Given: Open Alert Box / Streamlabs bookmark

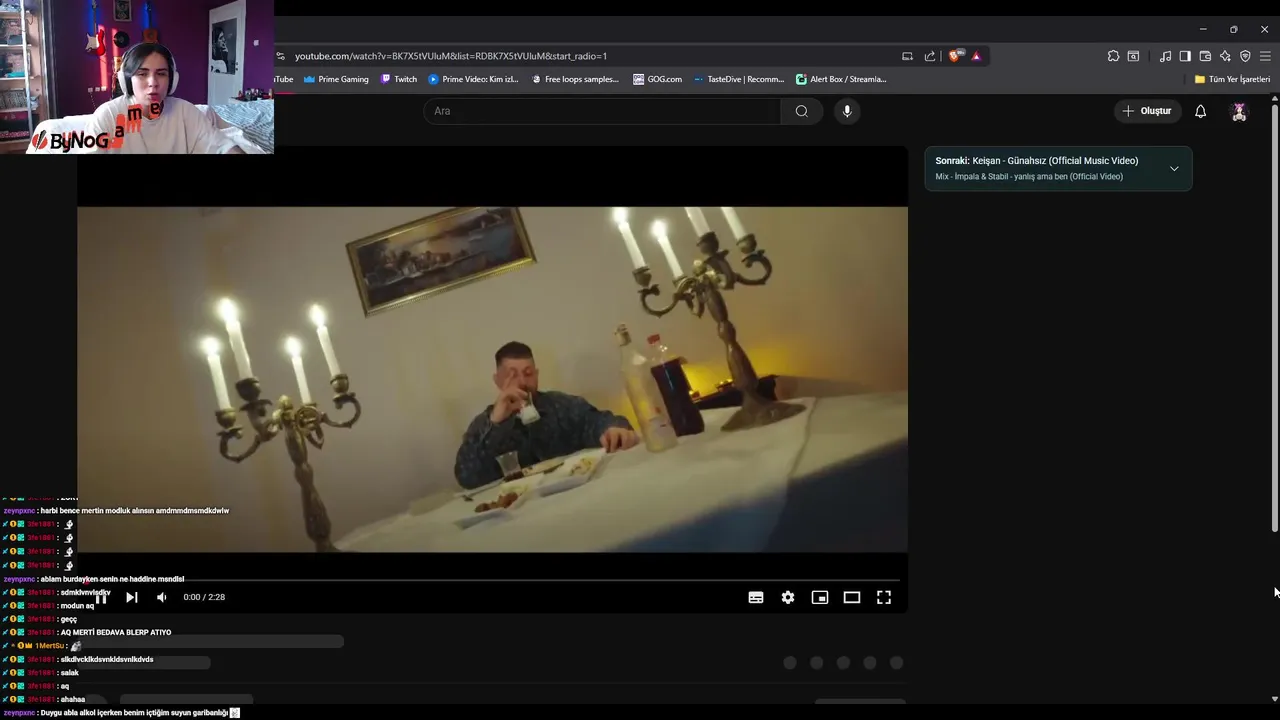Looking at the screenshot, I should click(x=842, y=79).
